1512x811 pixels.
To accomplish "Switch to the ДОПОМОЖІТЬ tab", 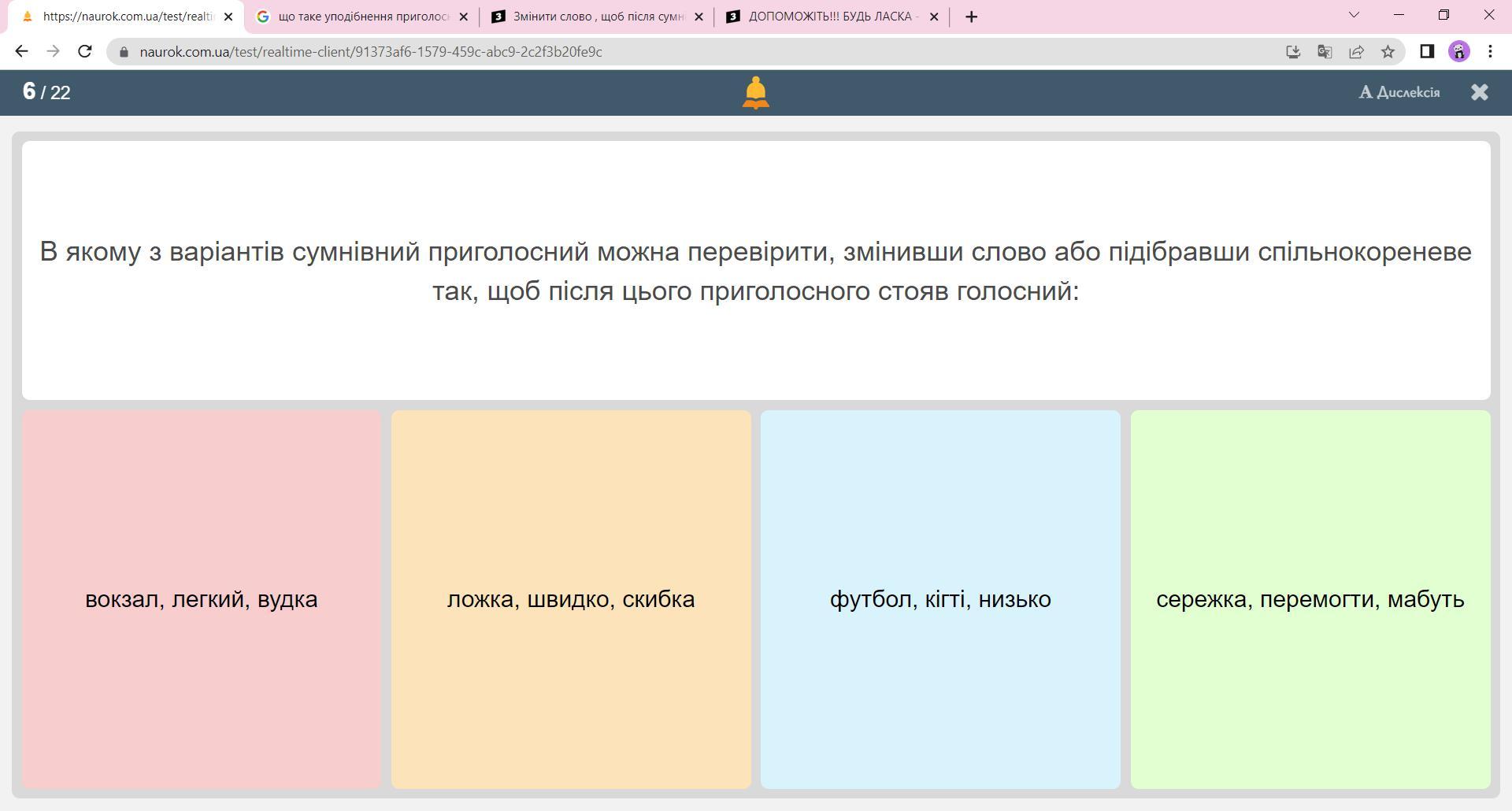I will point(831,17).
